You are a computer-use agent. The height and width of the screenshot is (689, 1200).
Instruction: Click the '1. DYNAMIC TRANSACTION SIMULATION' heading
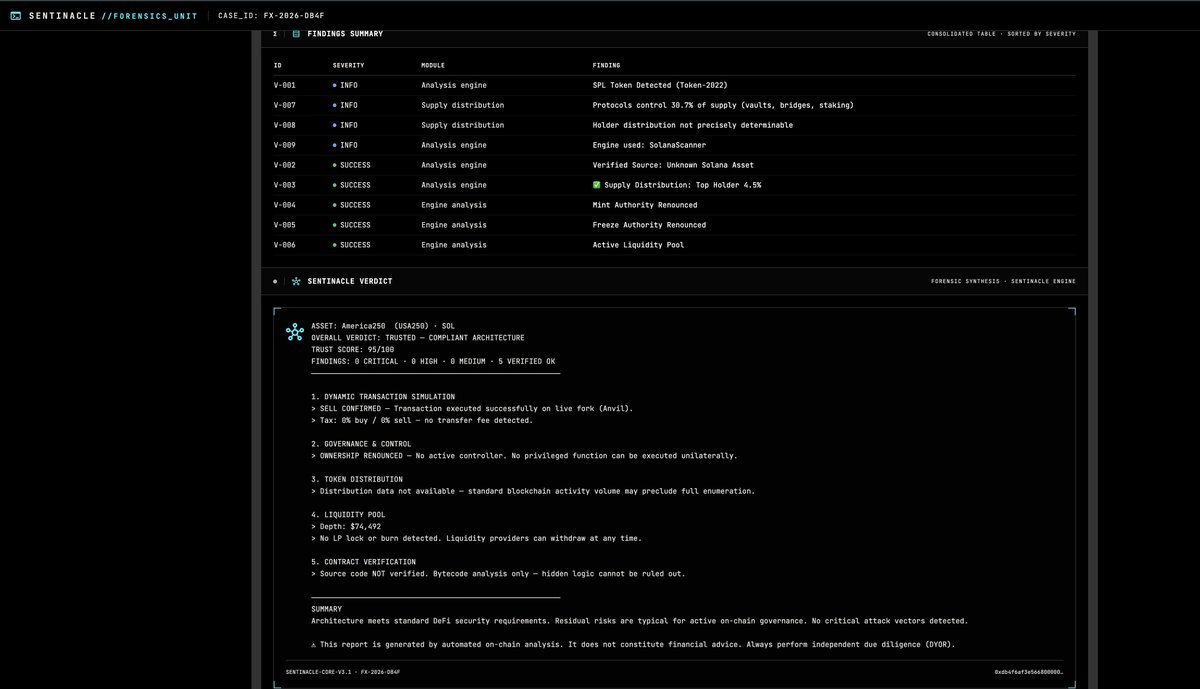383,397
